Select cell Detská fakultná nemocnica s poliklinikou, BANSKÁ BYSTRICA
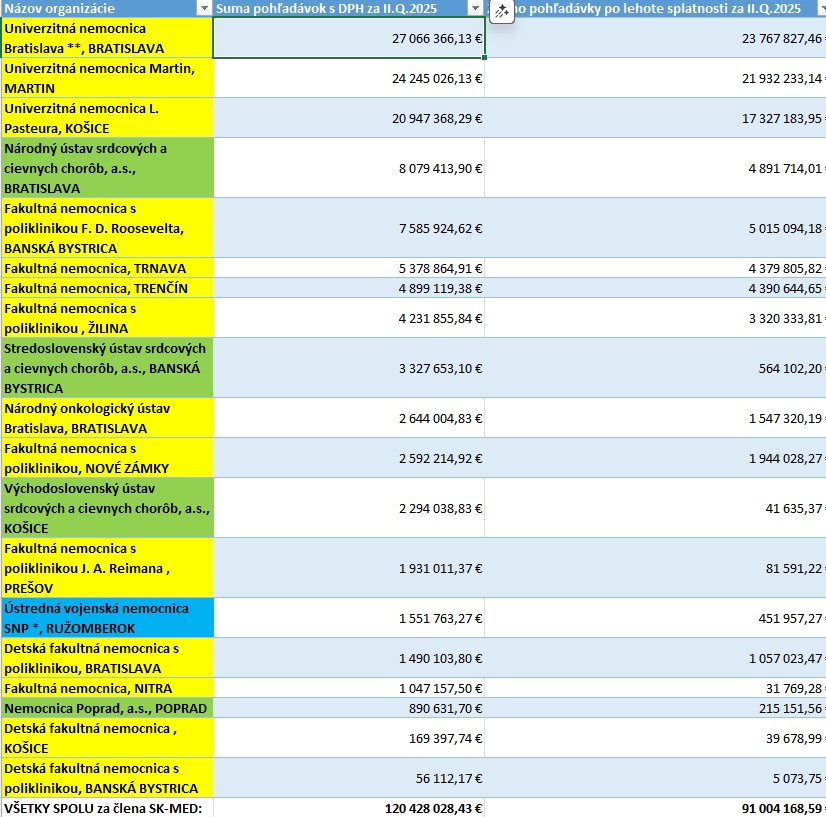 (107, 778)
